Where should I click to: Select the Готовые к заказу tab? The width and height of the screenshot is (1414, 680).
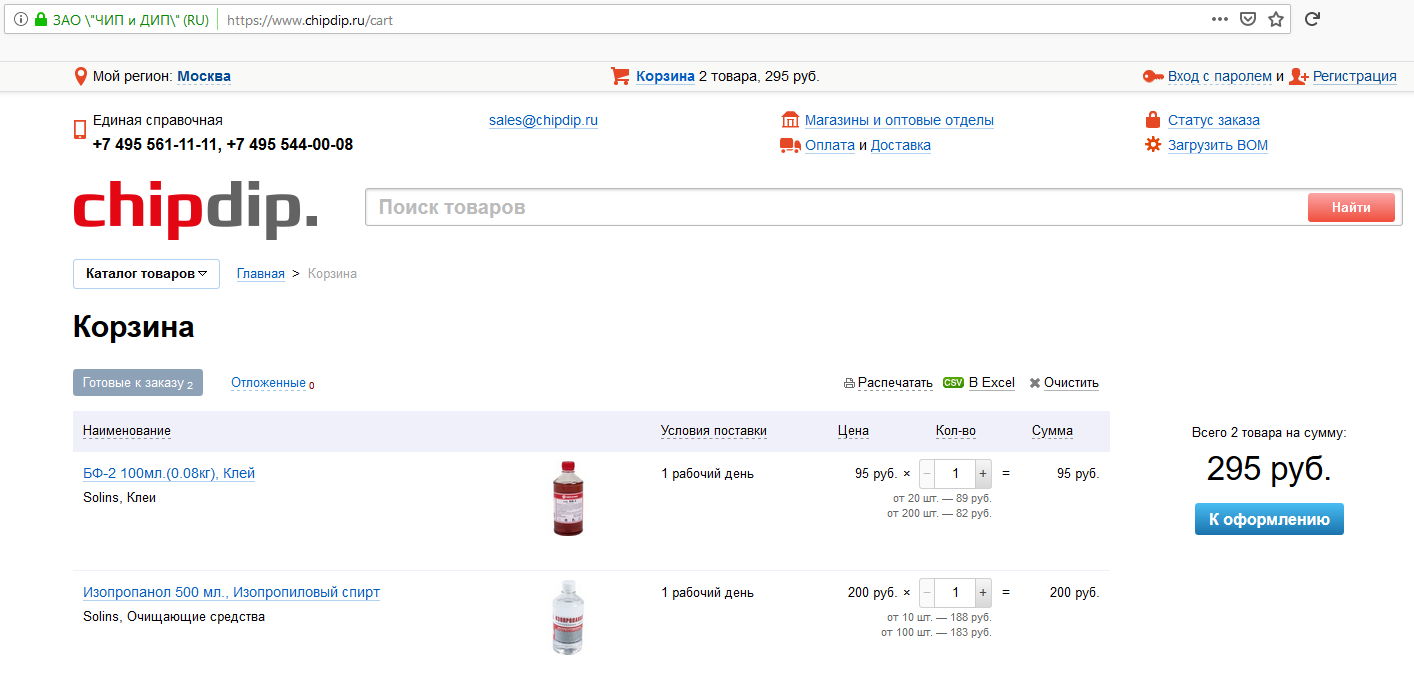tap(138, 383)
